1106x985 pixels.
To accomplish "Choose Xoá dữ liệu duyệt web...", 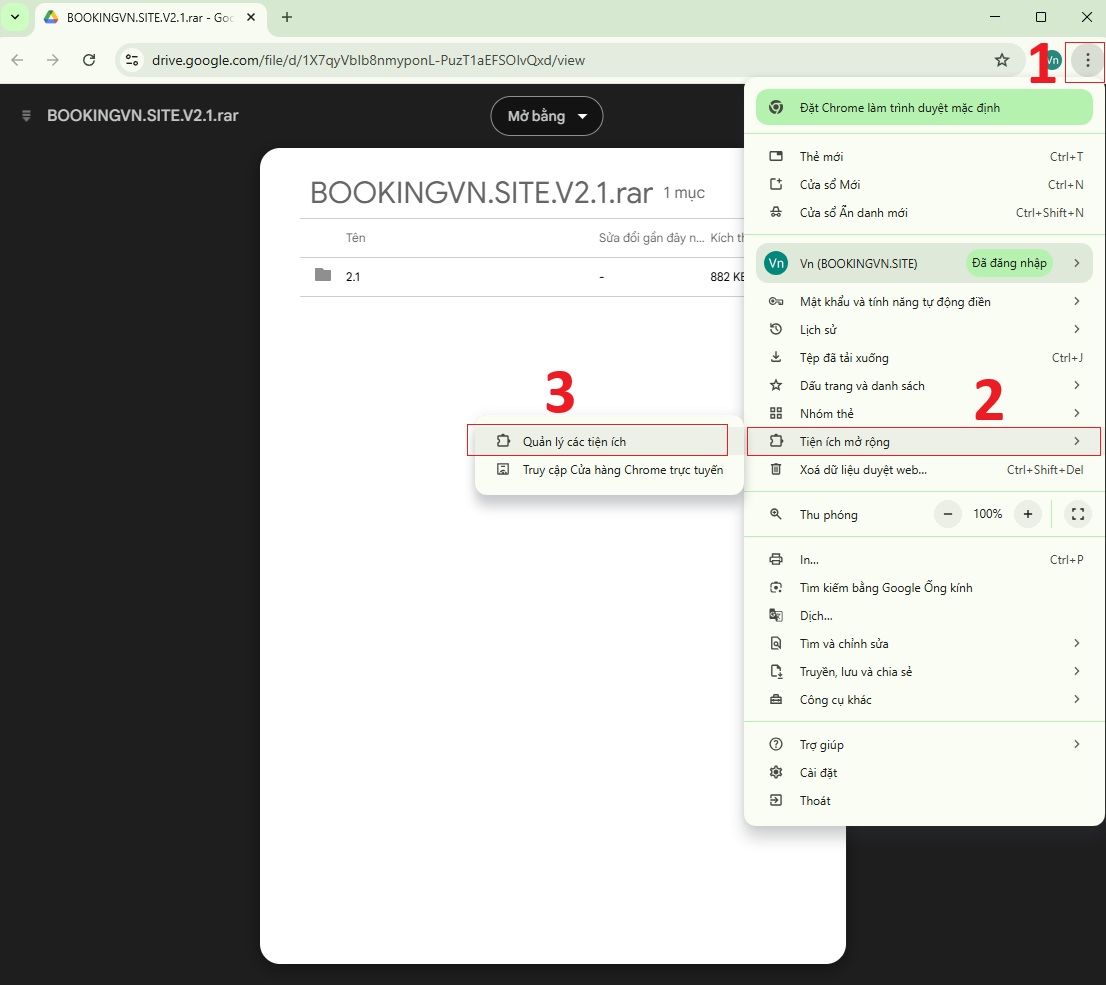I will [925, 470].
